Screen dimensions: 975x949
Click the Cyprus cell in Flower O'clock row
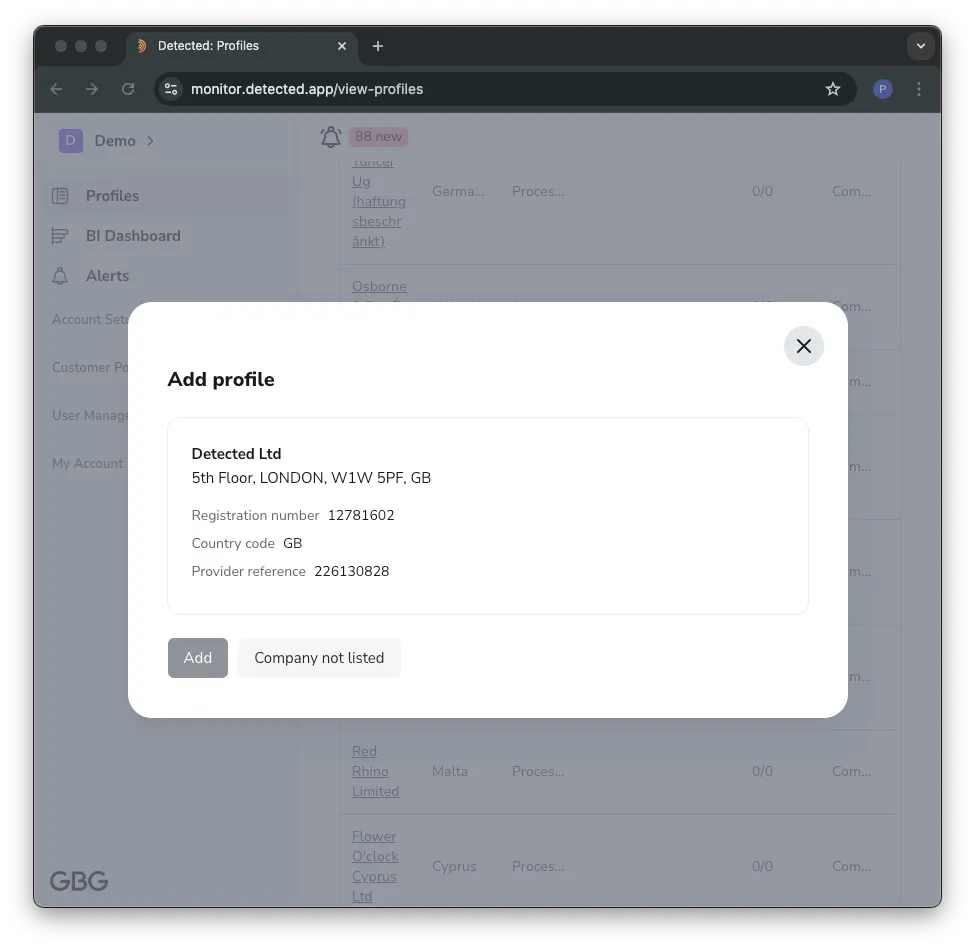(x=454, y=866)
